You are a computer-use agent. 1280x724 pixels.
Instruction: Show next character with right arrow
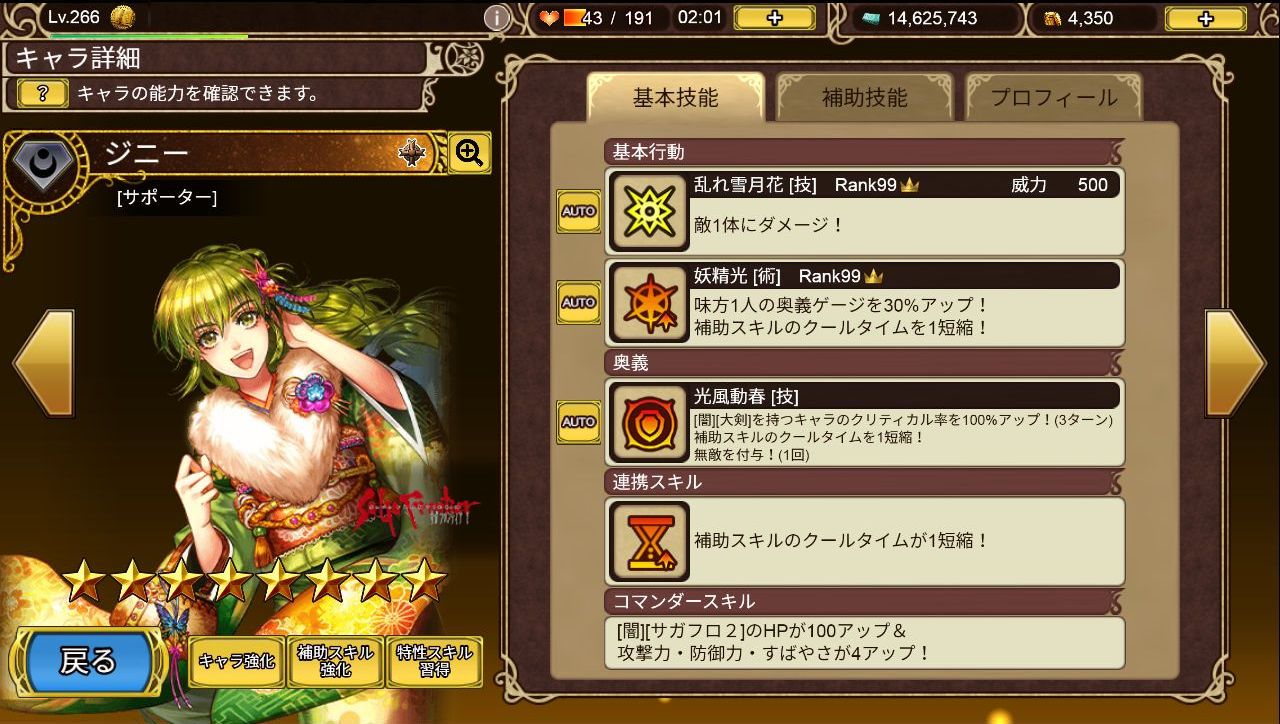[1236, 363]
